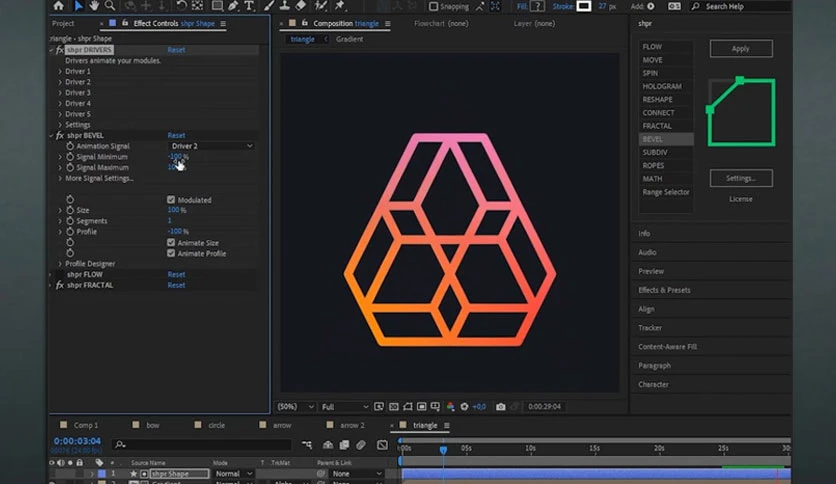Toggle the lock on Composition triangle panel
This screenshot has height=484, width=836.
(304, 23)
